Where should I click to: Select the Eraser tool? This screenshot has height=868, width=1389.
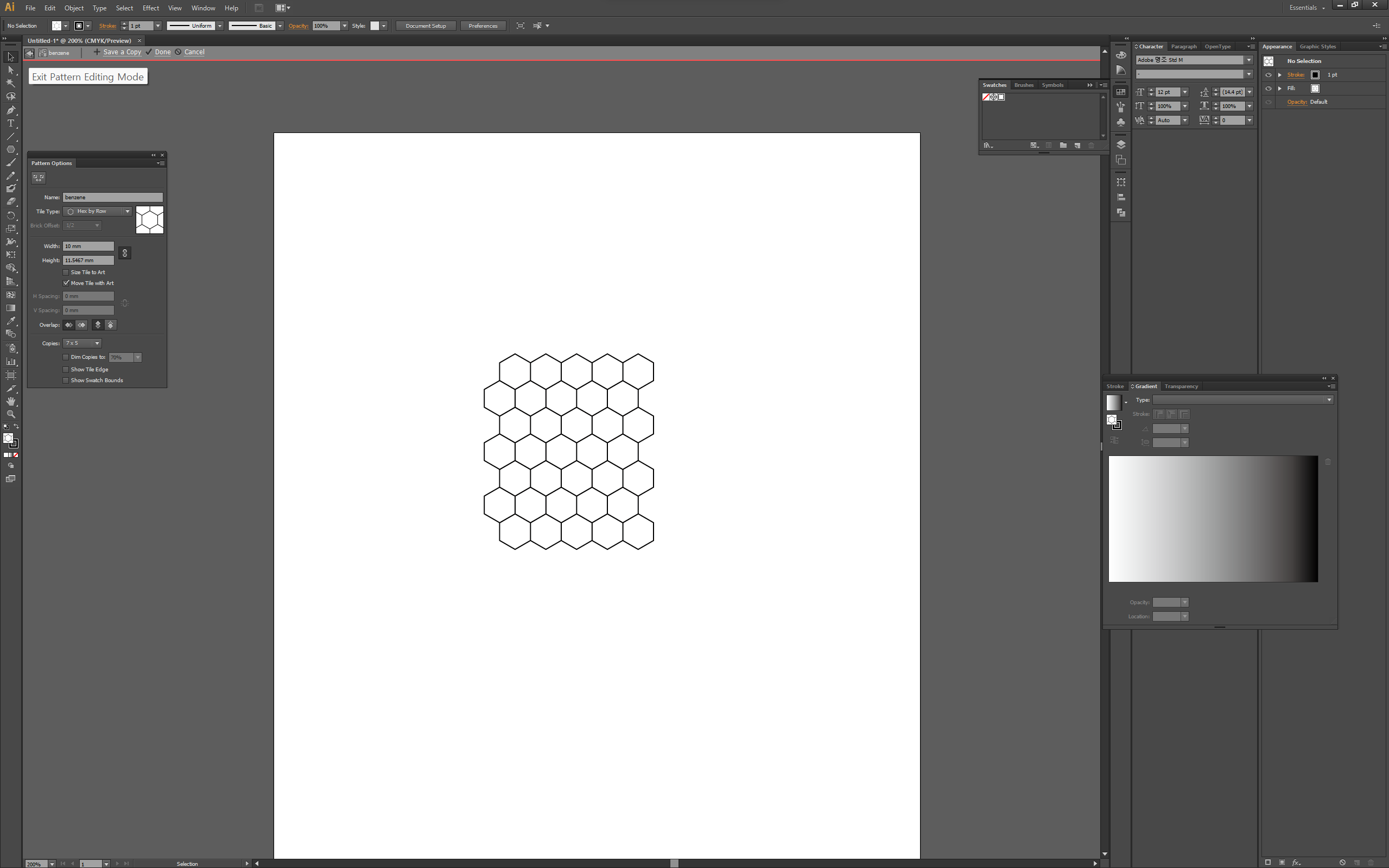10,201
